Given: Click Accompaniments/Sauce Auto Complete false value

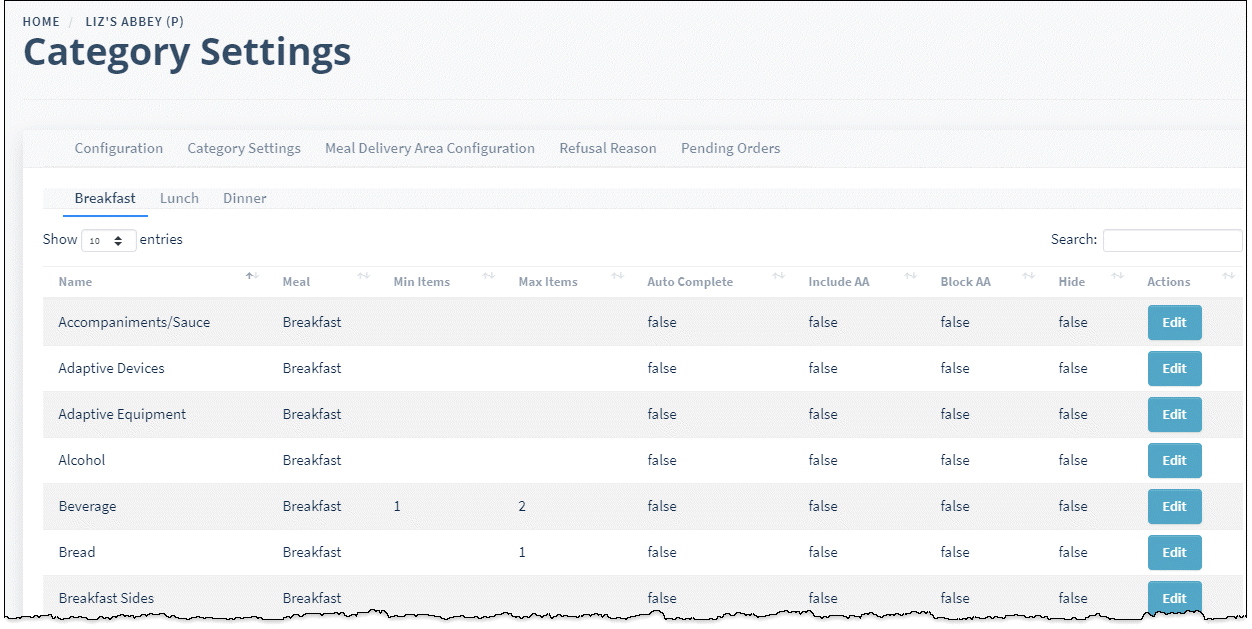Looking at the screenshot, I should 662,322.
